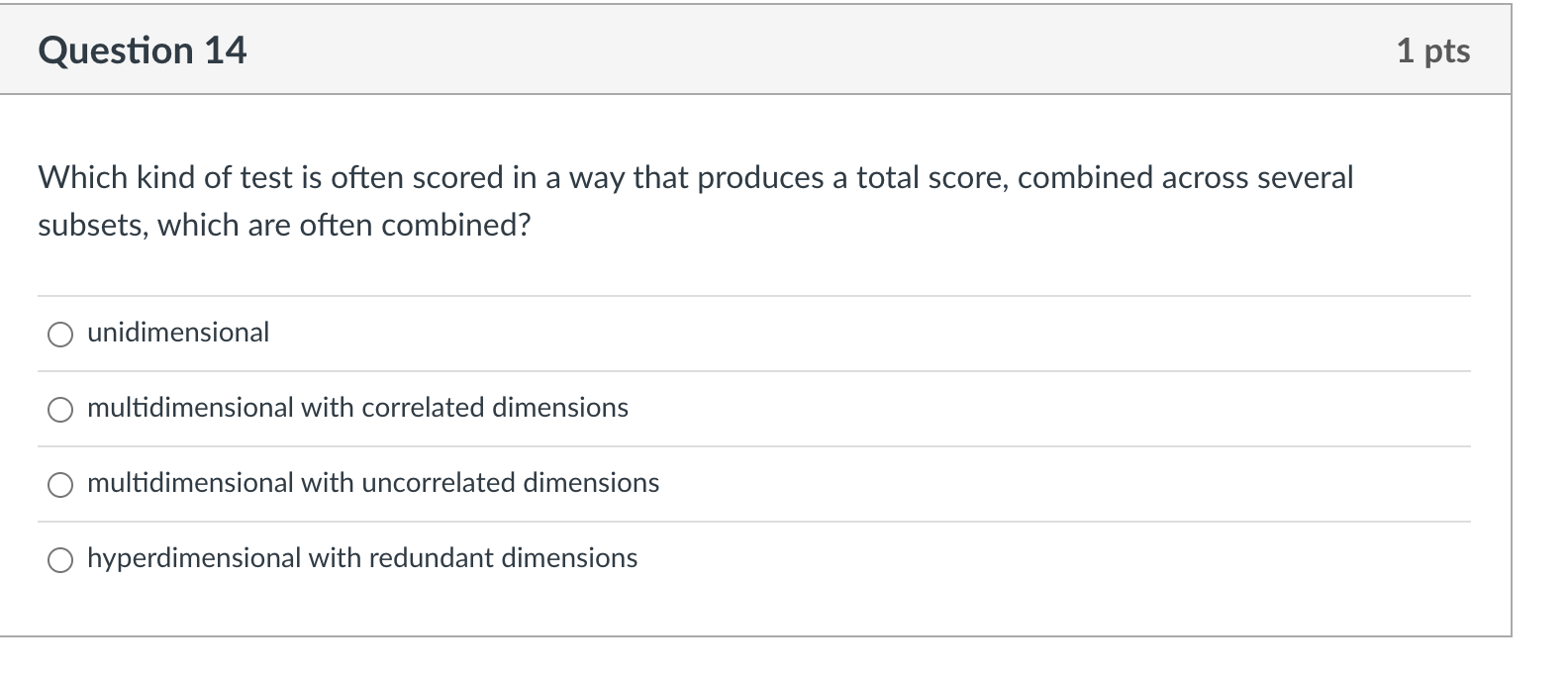Viewport: 1568px width, 677px height.
Task: Click the number '14' in the heading
Action: 226,50
